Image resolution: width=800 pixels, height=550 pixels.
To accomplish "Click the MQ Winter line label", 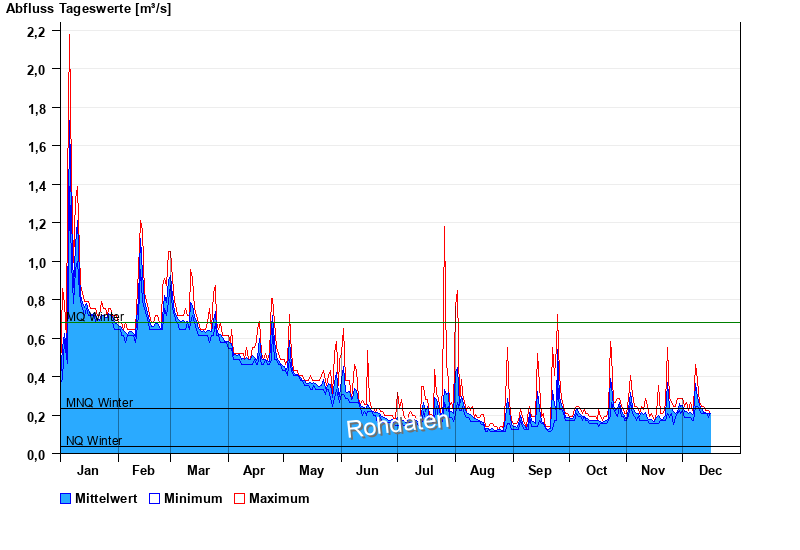I will click(95, 317).
